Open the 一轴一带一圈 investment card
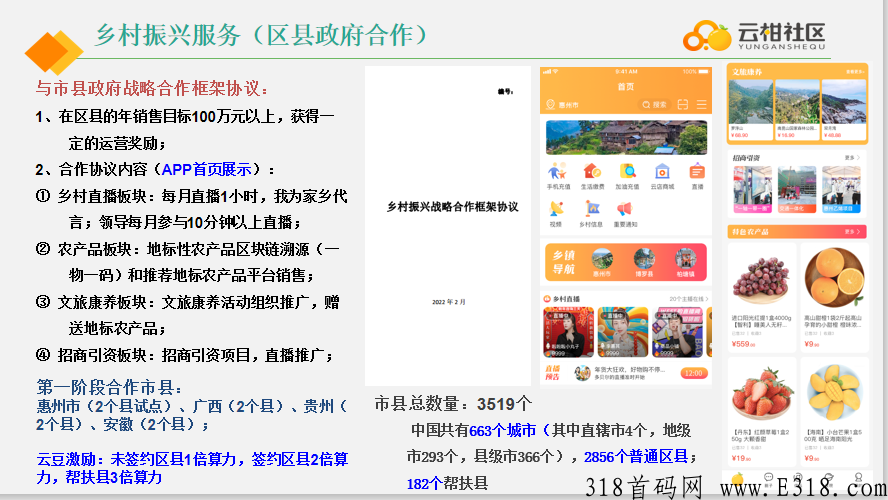888x500 pixels. point(752,189)
